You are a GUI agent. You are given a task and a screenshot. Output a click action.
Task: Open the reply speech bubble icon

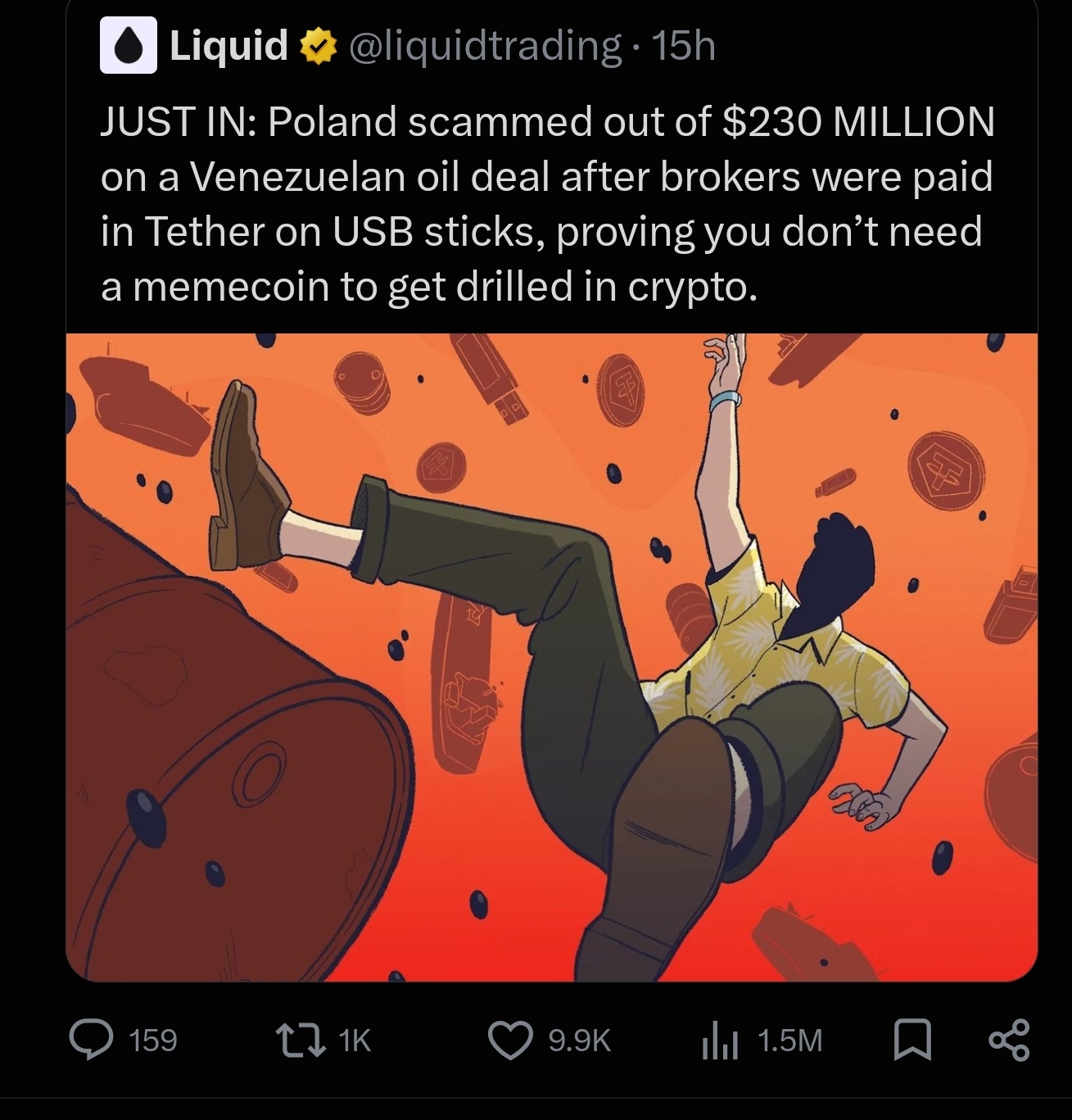92,1040
